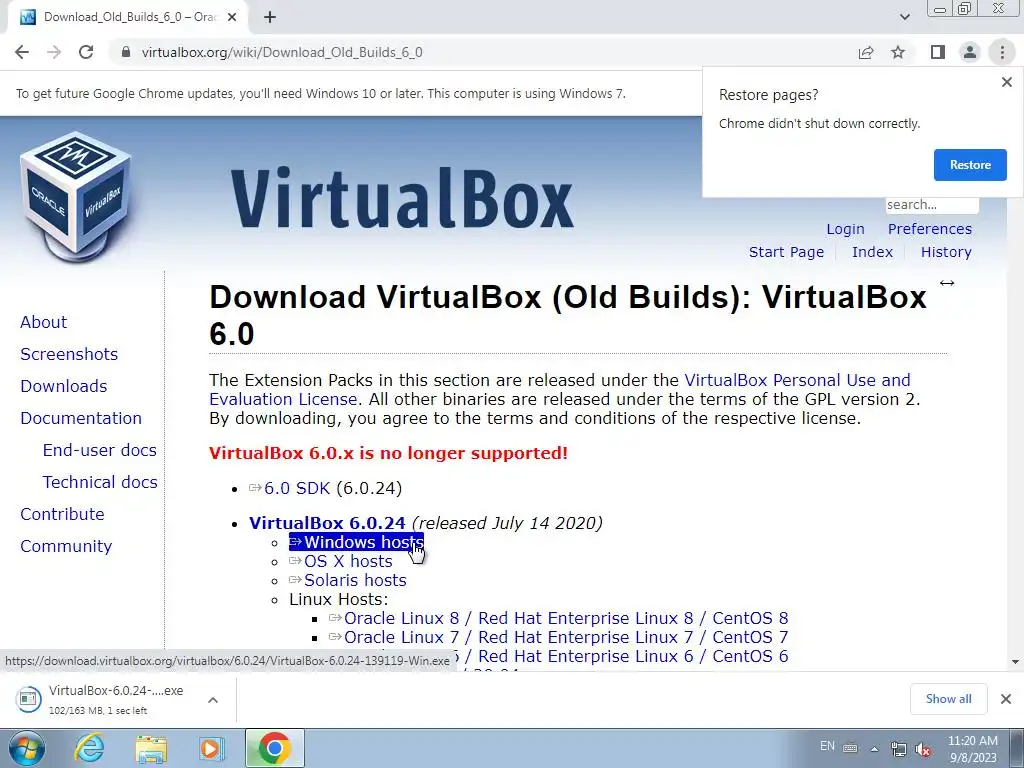The image size is (1024, 768).
Task: Close the Download_Old_Builds_6_0 tab
Action: click(232, 17)
